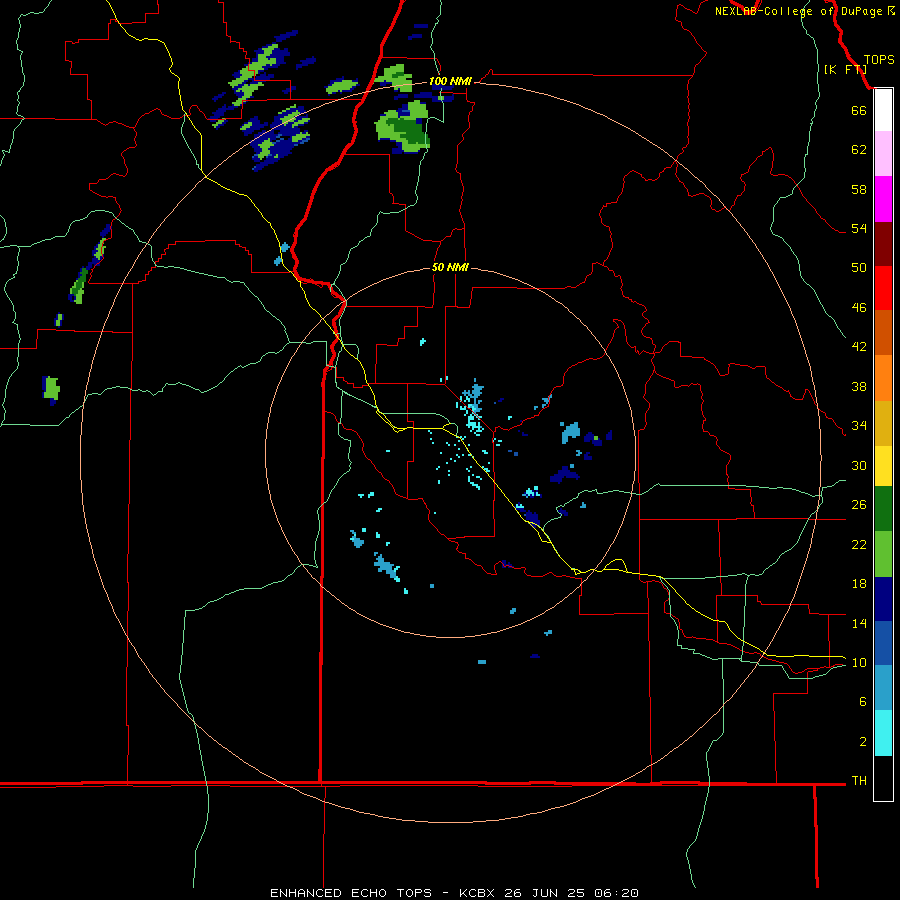Click the 62 value on the legend scale
The width and height of the screenshot is (900, 900).
(x=859, y=149)
